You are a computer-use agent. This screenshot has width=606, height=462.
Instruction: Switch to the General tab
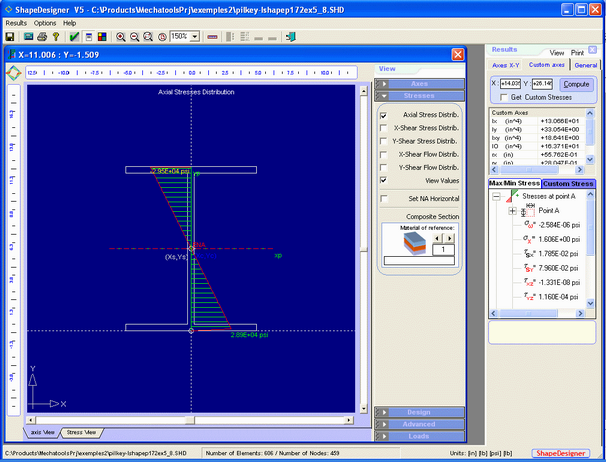tap(586, 65)
